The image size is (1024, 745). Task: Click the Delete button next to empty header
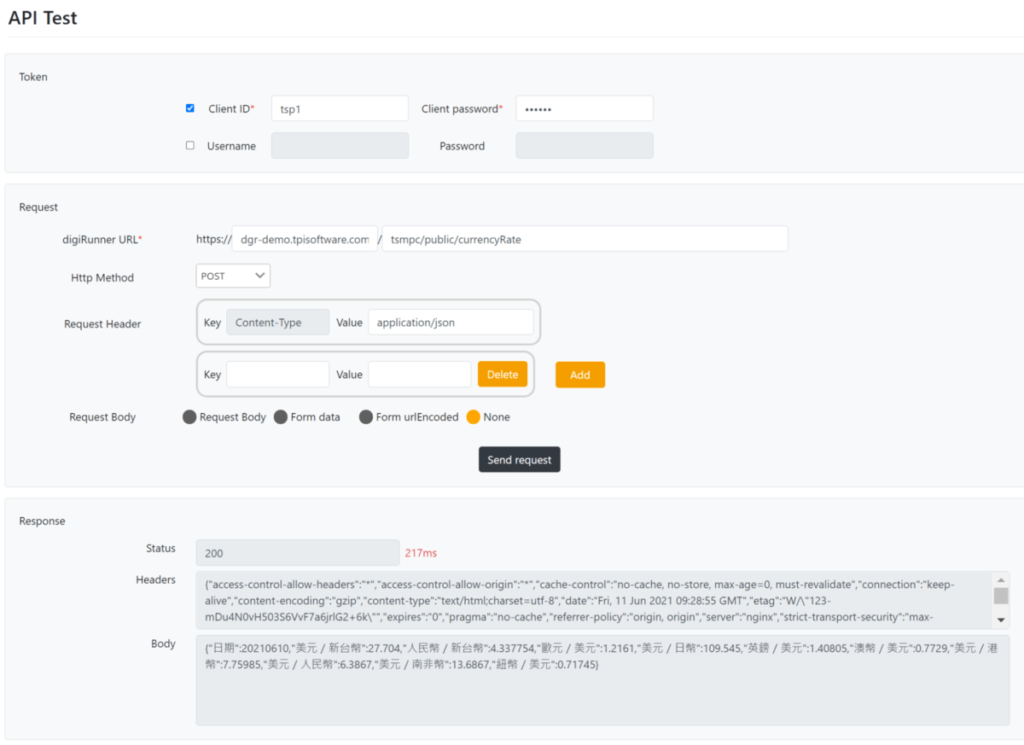pos(502,374)
